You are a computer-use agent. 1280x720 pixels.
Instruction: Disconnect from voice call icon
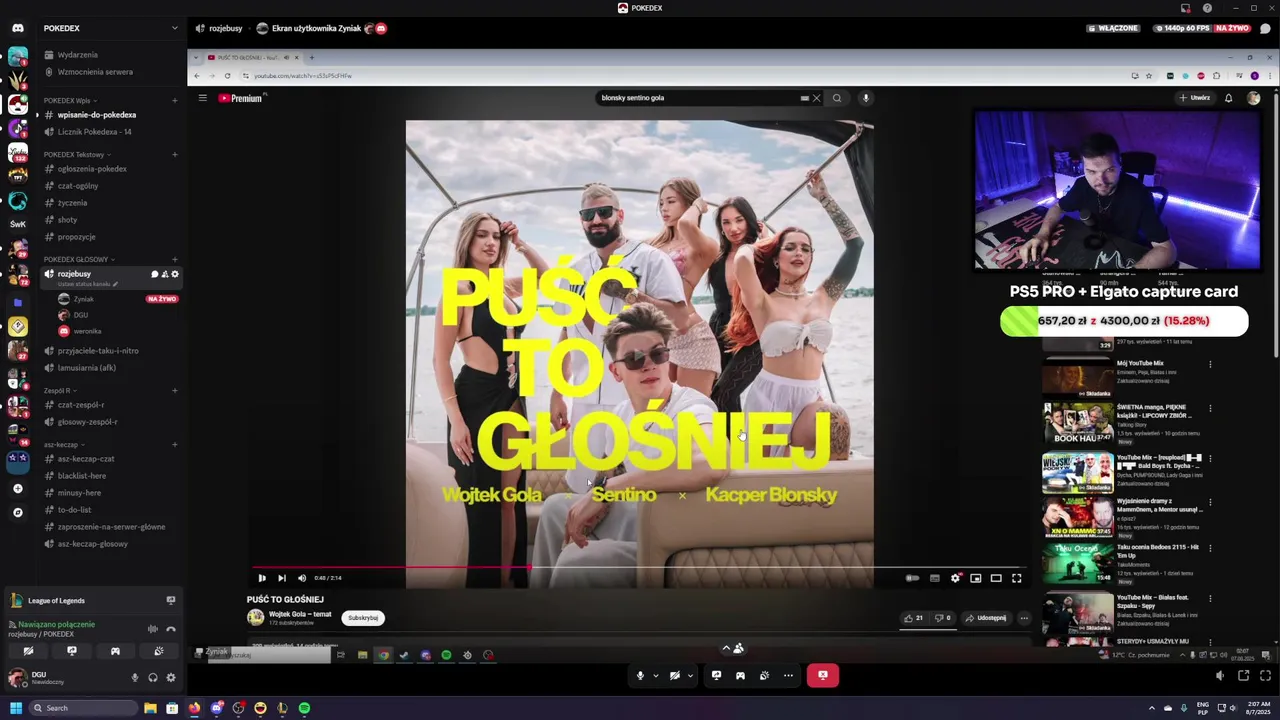point(171,629)
